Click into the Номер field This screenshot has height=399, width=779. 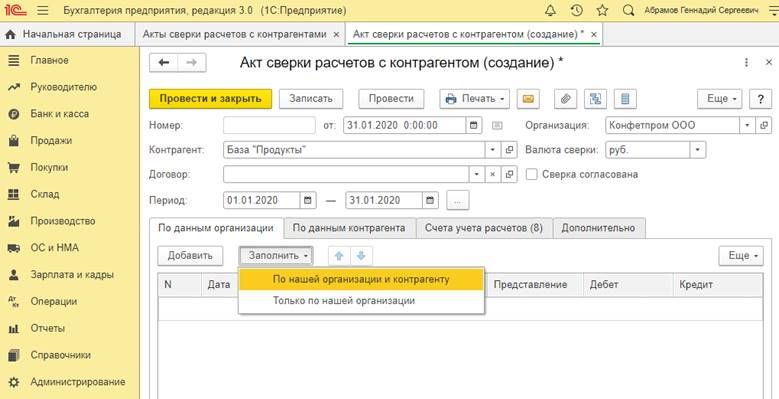pyautogui.click(x=269, y=126)
